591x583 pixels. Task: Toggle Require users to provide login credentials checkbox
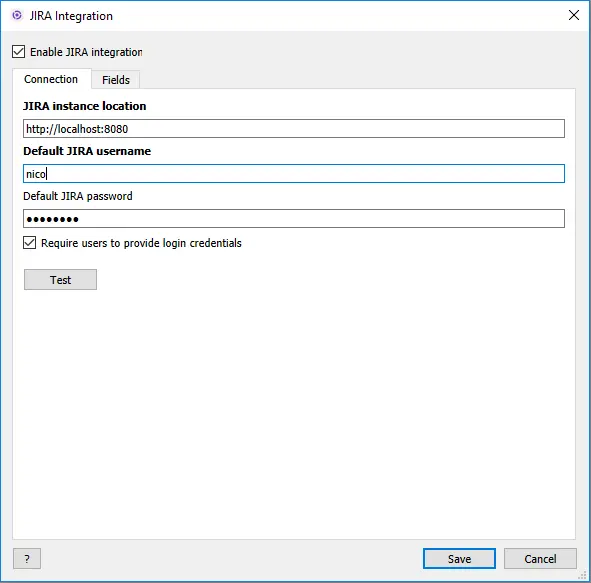[29, 243]
